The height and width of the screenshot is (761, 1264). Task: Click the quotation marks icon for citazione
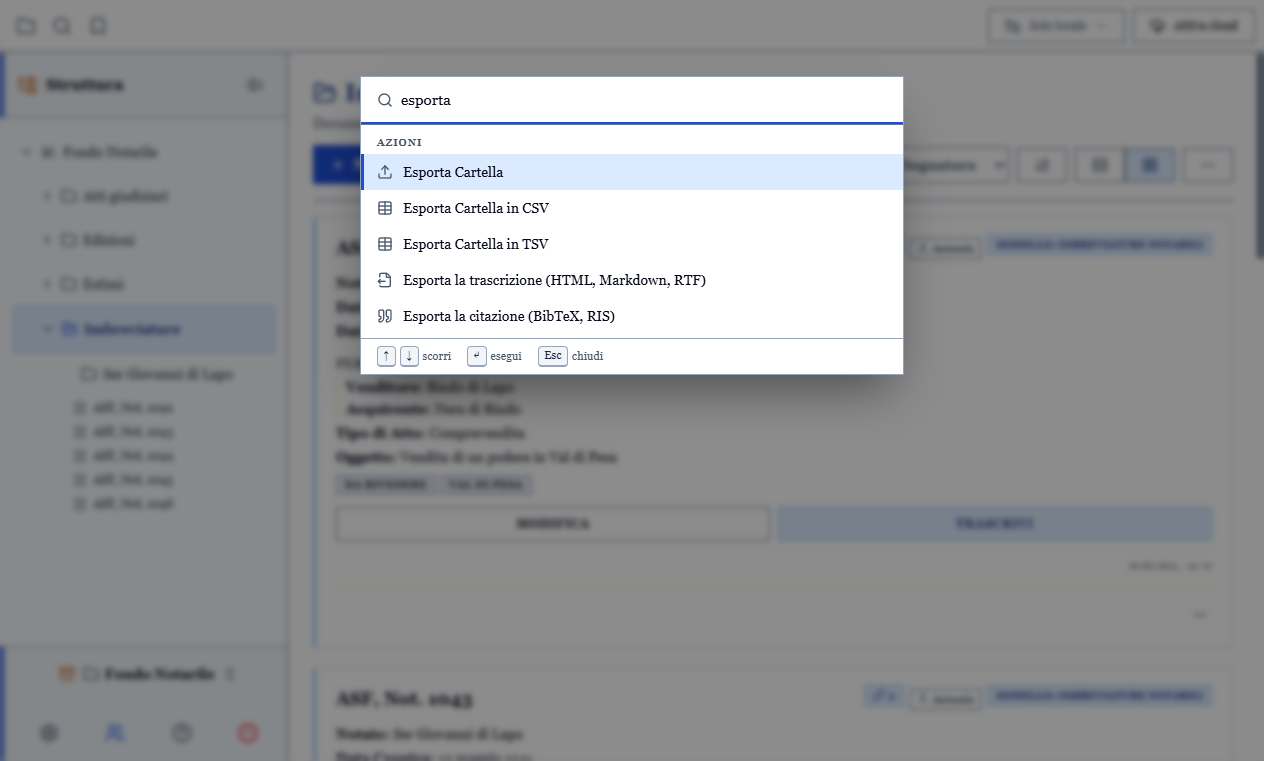[385, 316]
